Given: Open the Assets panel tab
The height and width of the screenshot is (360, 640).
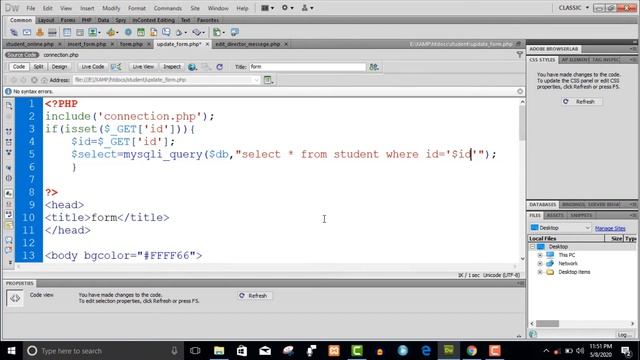Looking at the screenshot, I should [x=555, y=216].
